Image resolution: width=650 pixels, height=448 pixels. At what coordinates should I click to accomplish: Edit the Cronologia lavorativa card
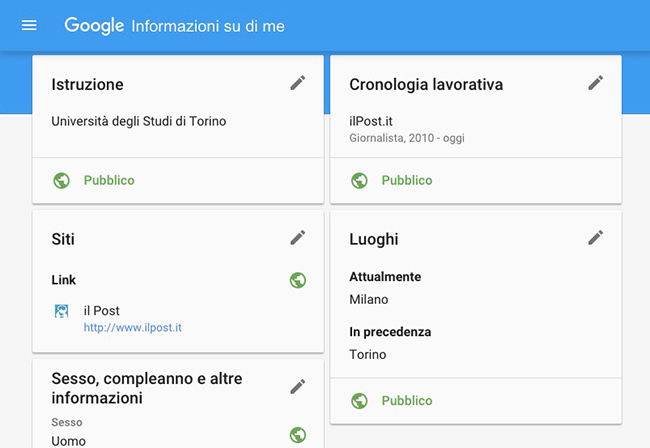595,83
